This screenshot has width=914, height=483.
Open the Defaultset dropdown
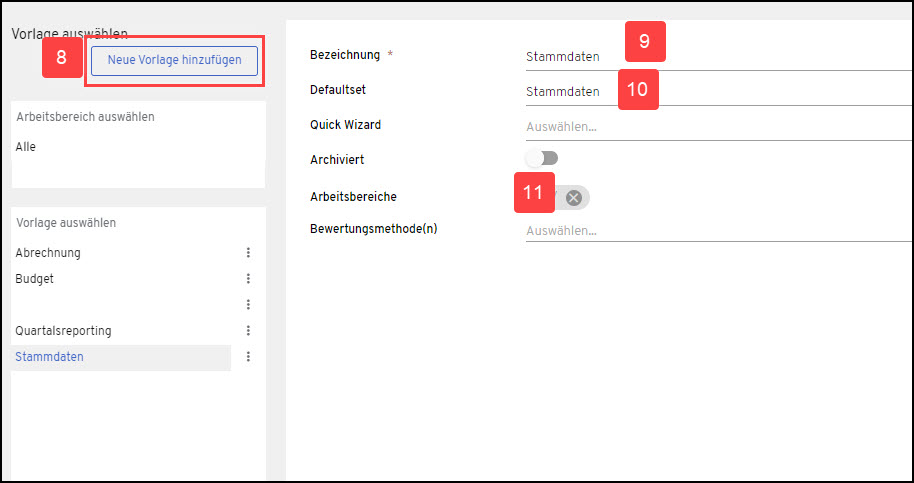coord(718,92)
